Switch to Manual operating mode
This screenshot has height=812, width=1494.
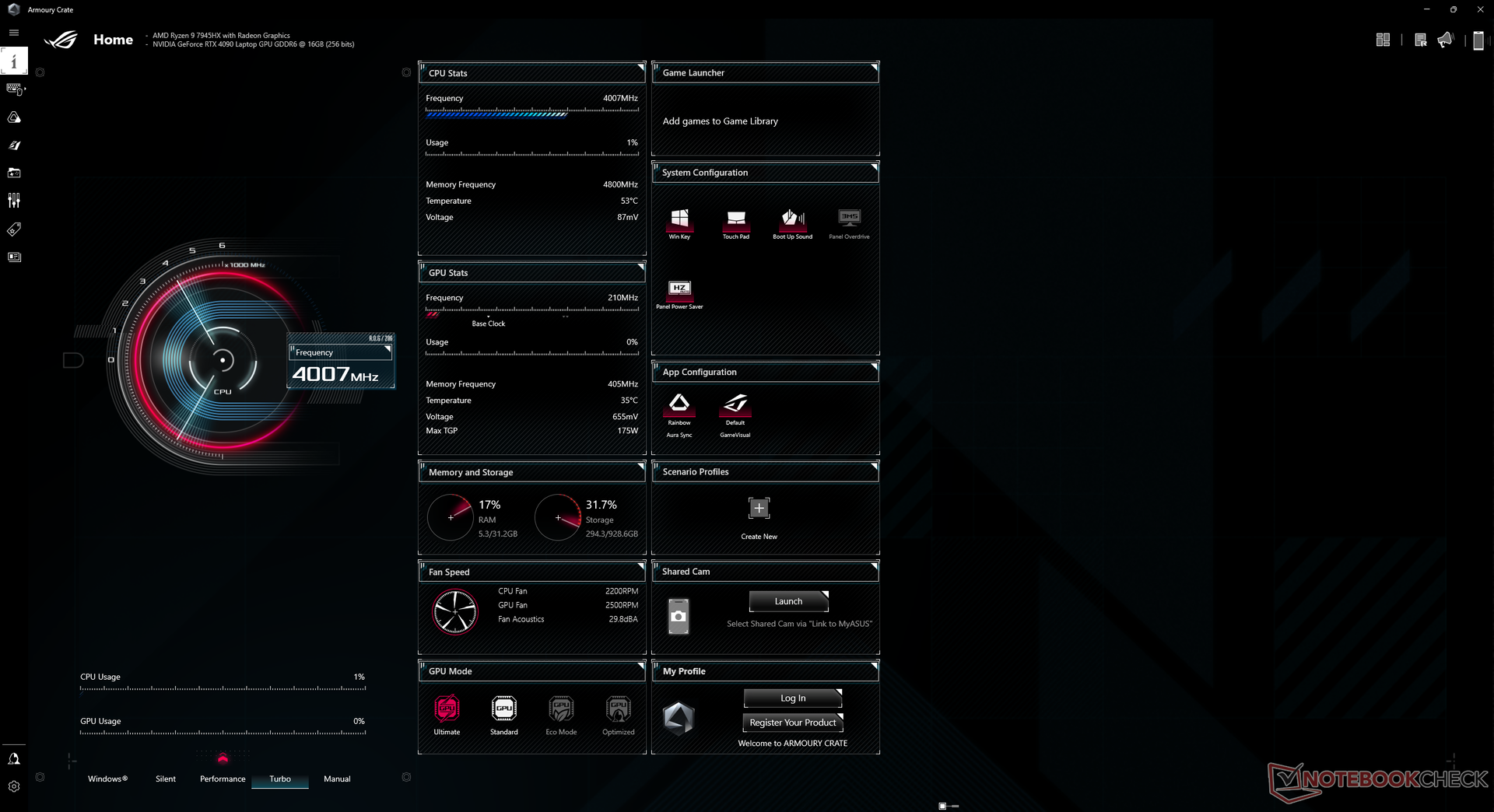(337, 779)
